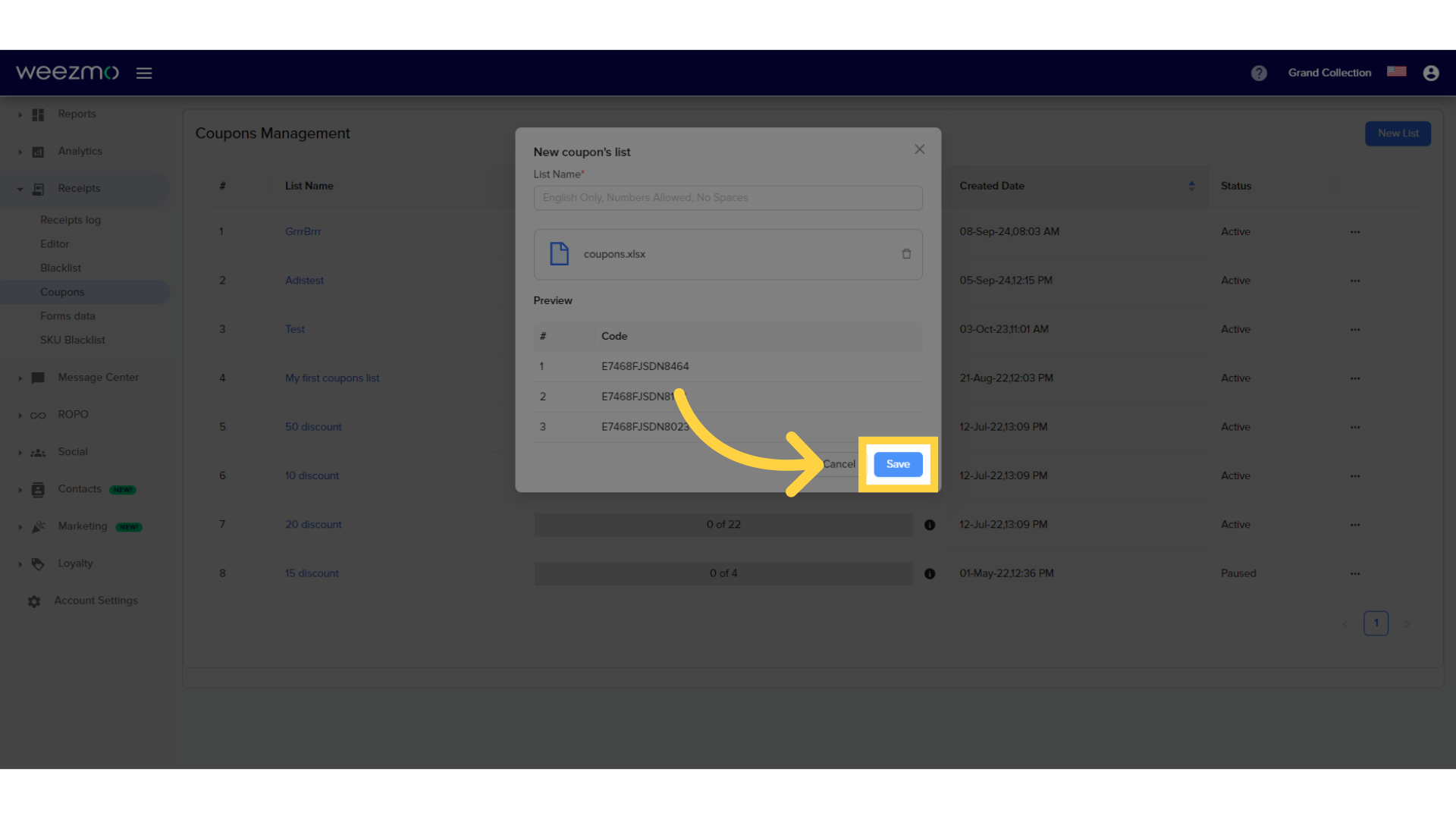Click the Loyalty tag icon

pos(38,564)
